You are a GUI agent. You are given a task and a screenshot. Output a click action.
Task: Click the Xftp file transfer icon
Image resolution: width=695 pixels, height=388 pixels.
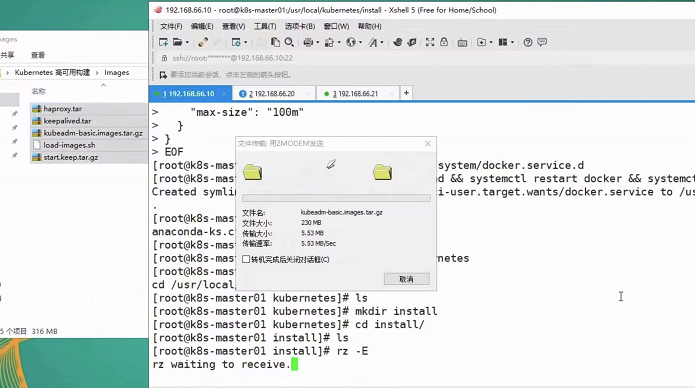412,42
